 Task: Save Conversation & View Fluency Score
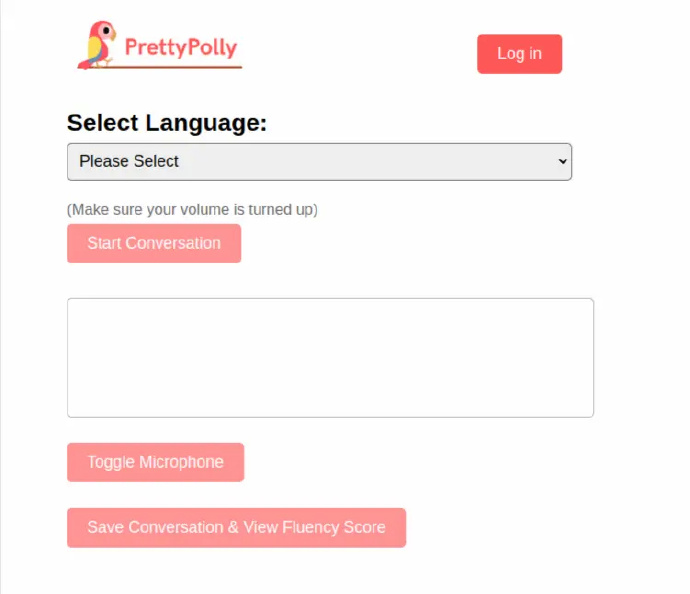tap(237, 528)
